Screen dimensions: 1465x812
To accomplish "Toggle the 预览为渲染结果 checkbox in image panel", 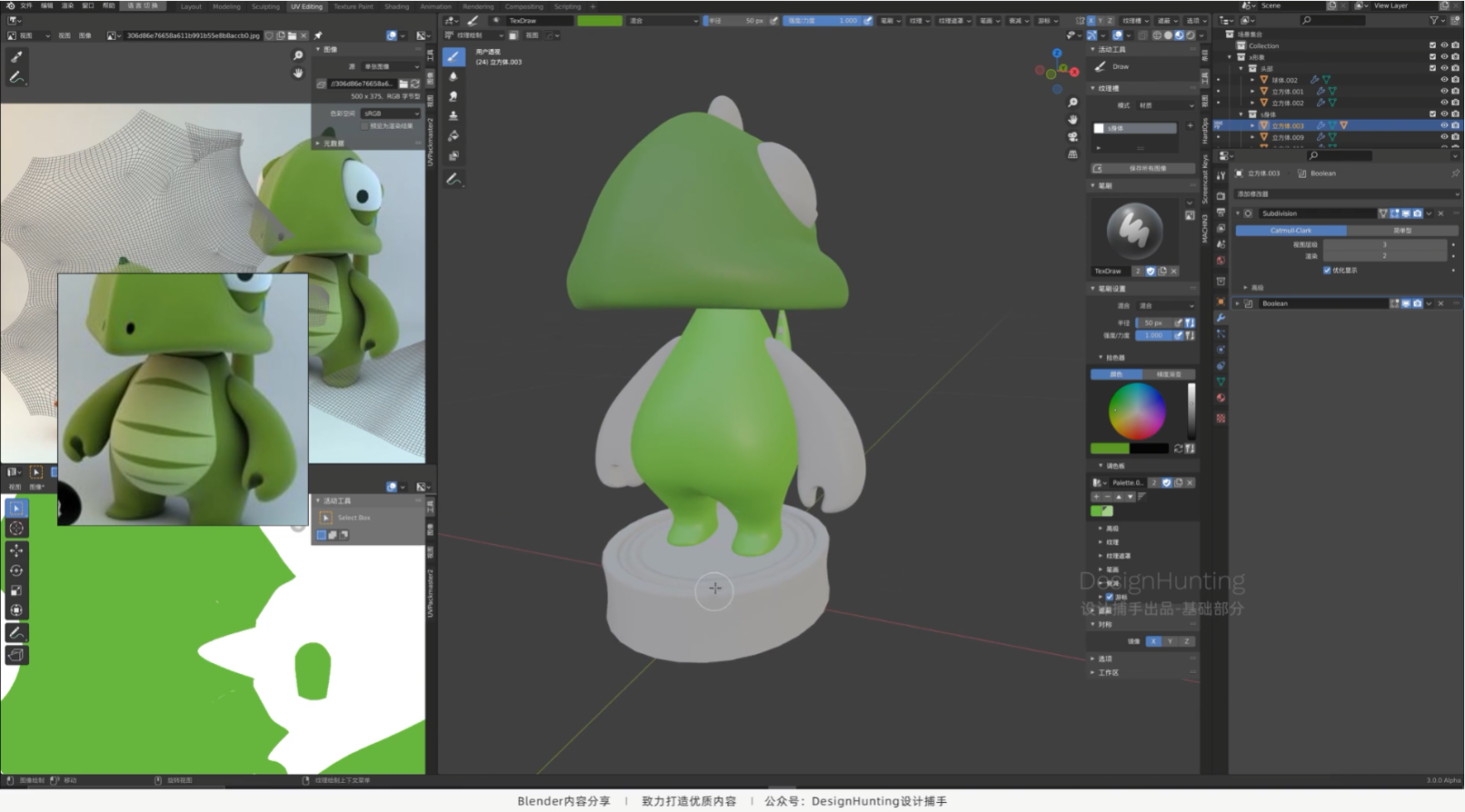I will (365, 126).
